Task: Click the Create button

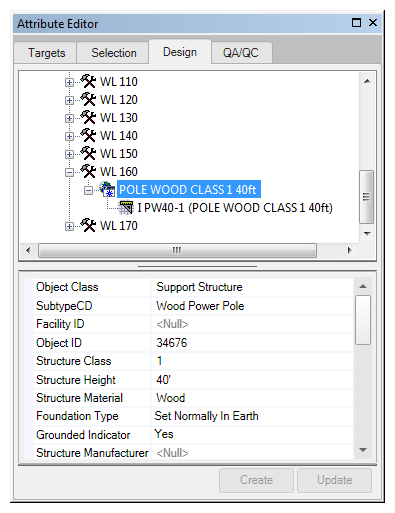Action: (x=256, y=480)
